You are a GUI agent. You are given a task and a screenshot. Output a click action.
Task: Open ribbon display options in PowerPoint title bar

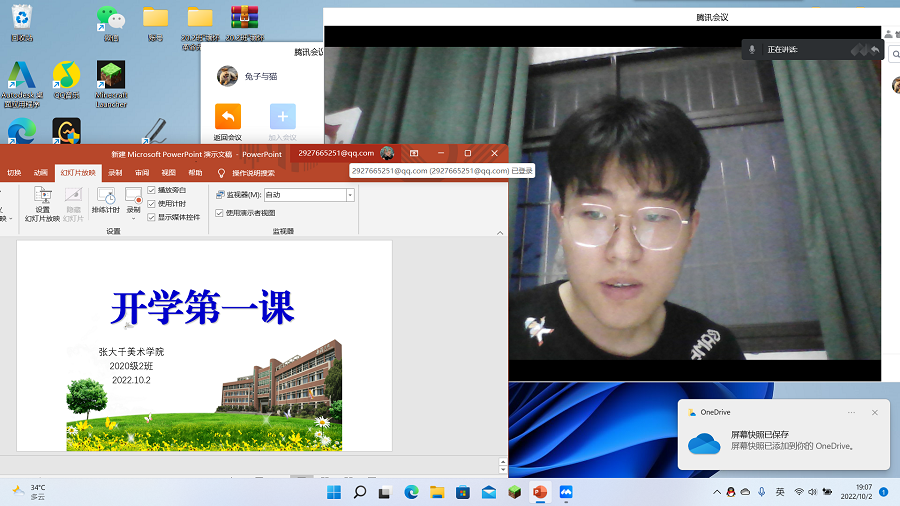(x=414, y=153)
